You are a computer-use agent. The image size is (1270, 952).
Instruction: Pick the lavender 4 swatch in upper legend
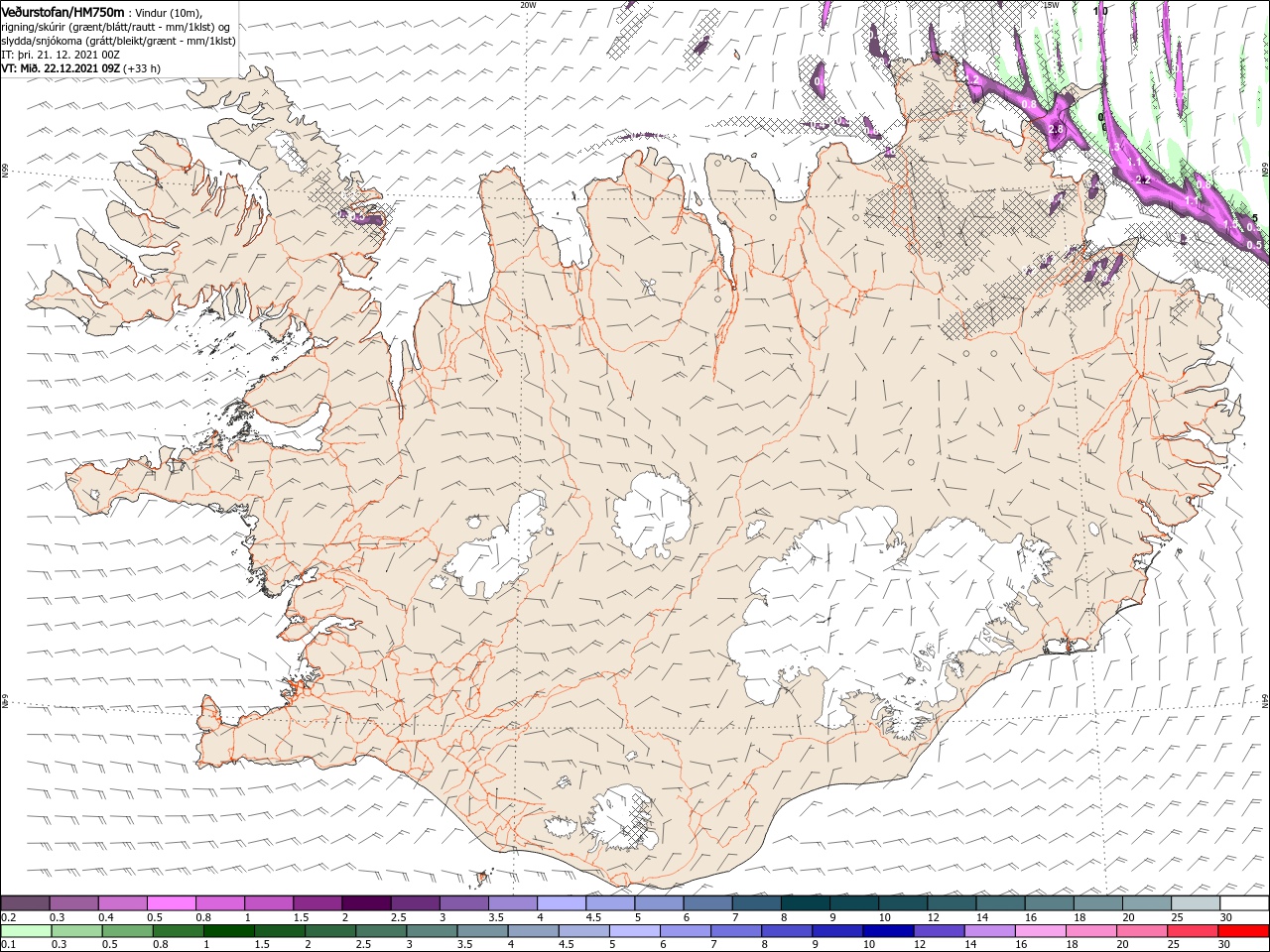562,903
